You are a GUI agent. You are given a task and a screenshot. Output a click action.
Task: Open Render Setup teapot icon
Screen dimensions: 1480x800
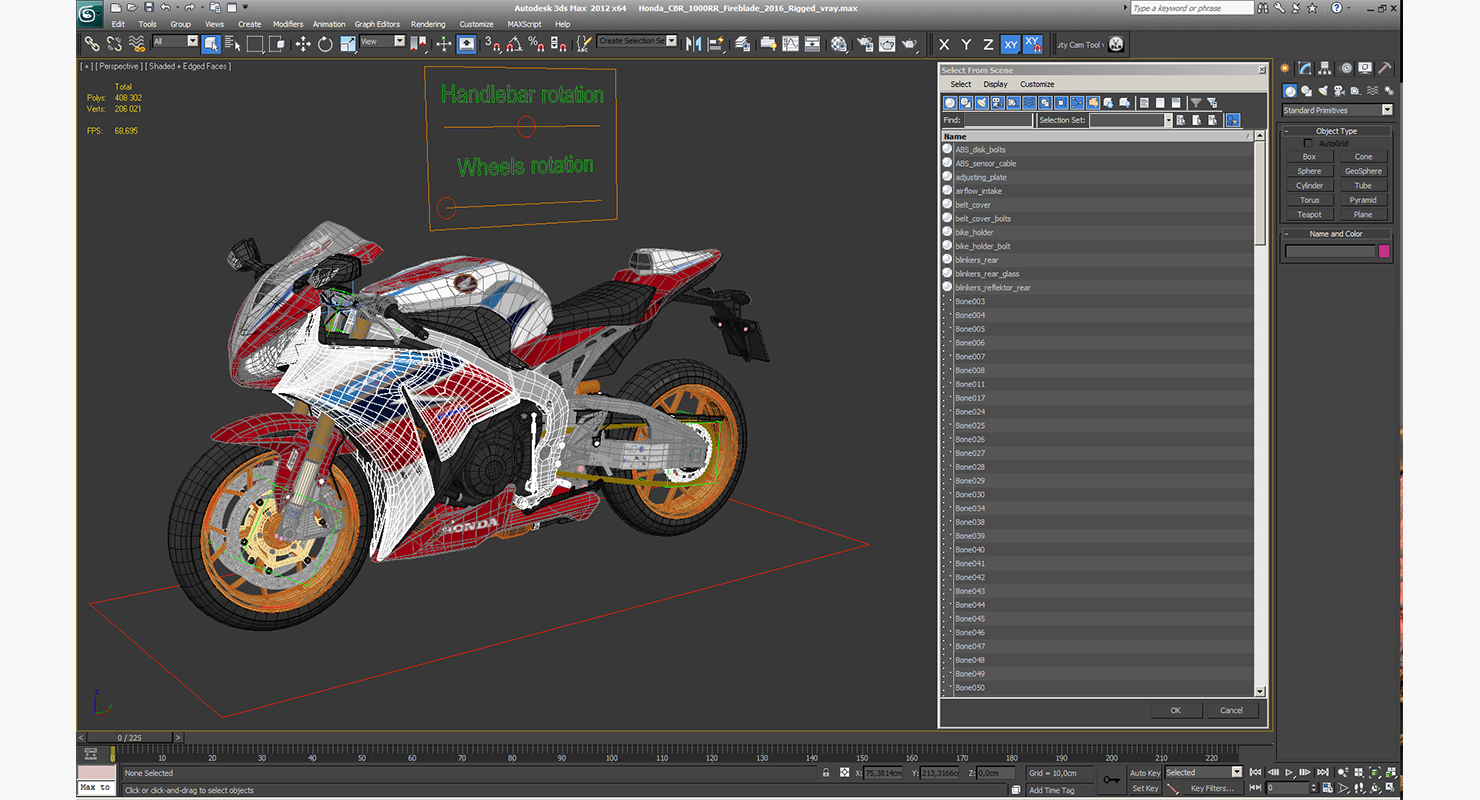coord(863,44)
